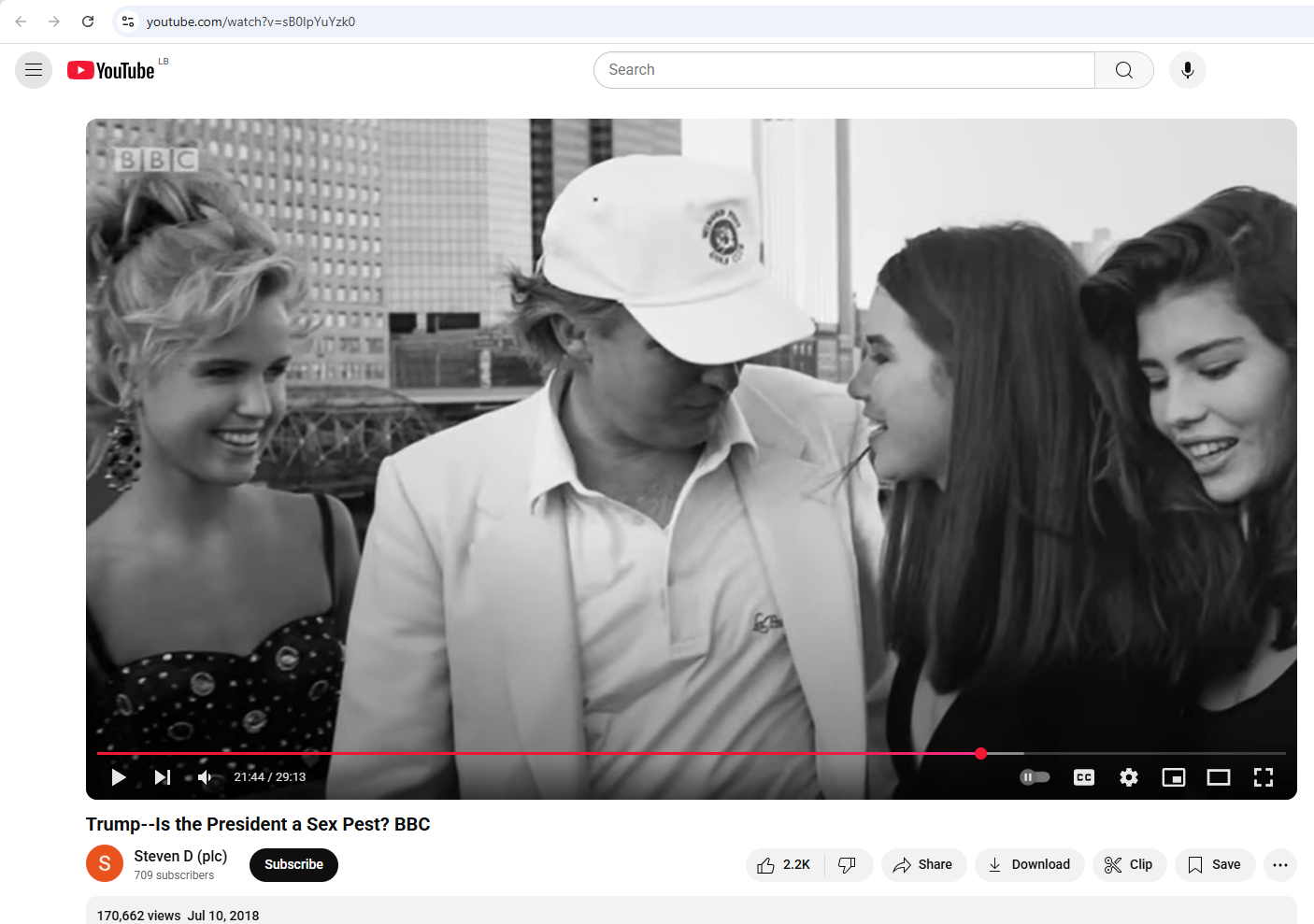Screen dimensions: 1314x924
Task: Open the player settings gear menu
Action: 1129,777
